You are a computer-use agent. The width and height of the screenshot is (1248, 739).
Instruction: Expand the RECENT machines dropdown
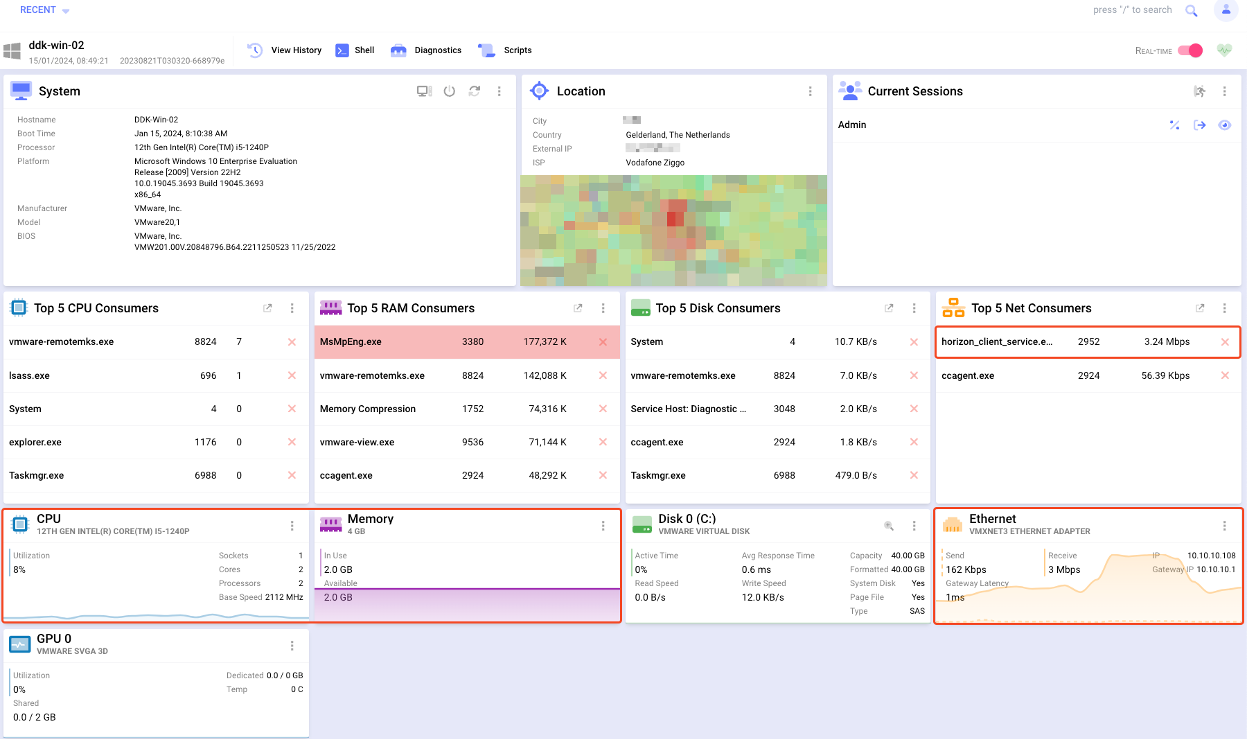[x=40, y=9]
